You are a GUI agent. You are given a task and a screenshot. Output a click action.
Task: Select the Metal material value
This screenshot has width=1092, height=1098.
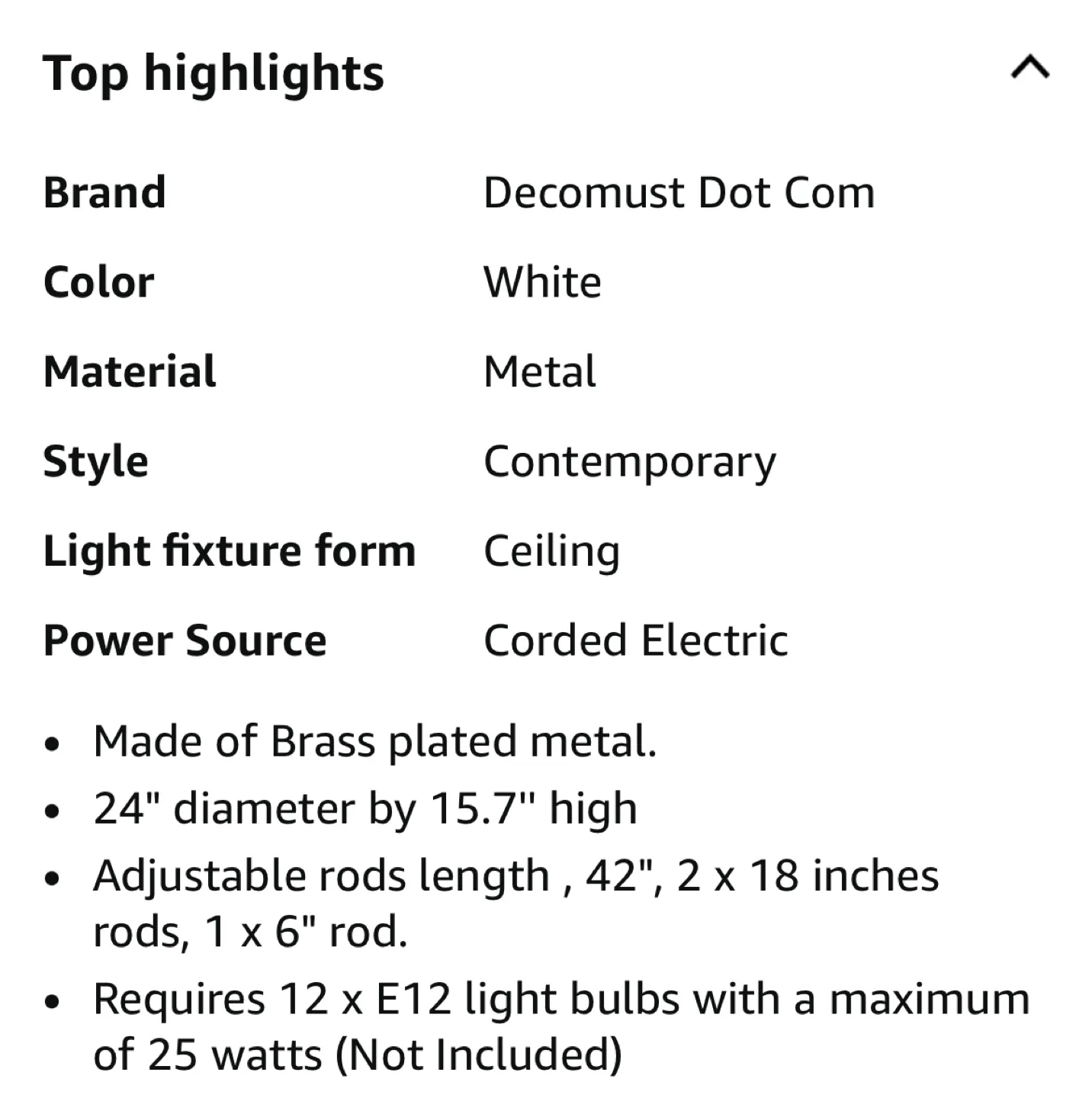(539, 371)
